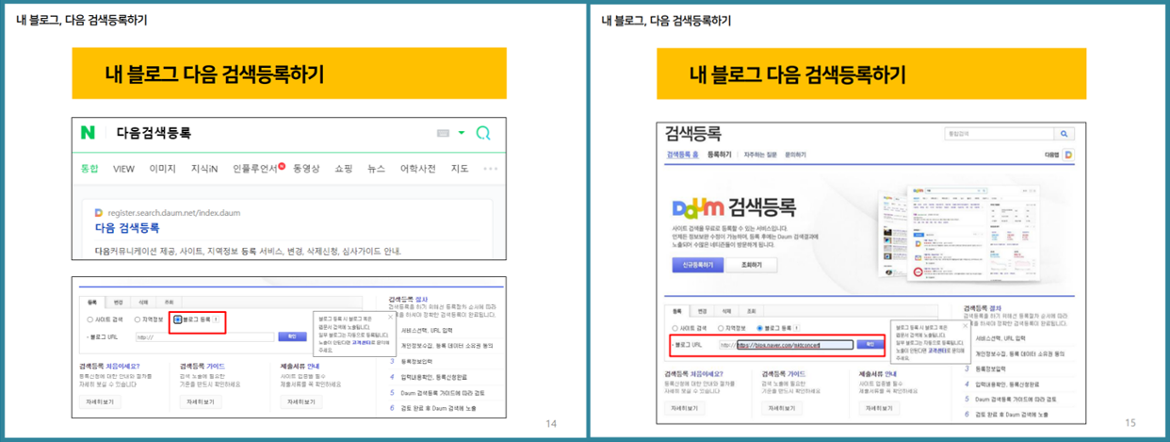The width and height of the screenshot is (1170, 442).
Task: Open the 문의하기 menu item
Action: [795, 155]
